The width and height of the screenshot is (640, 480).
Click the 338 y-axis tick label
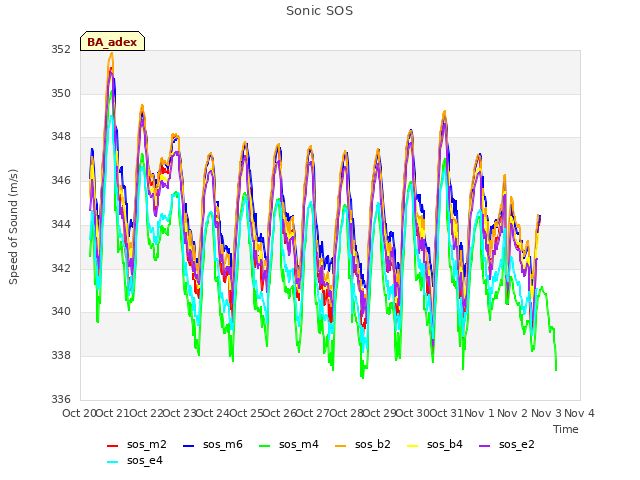[61, 356]
